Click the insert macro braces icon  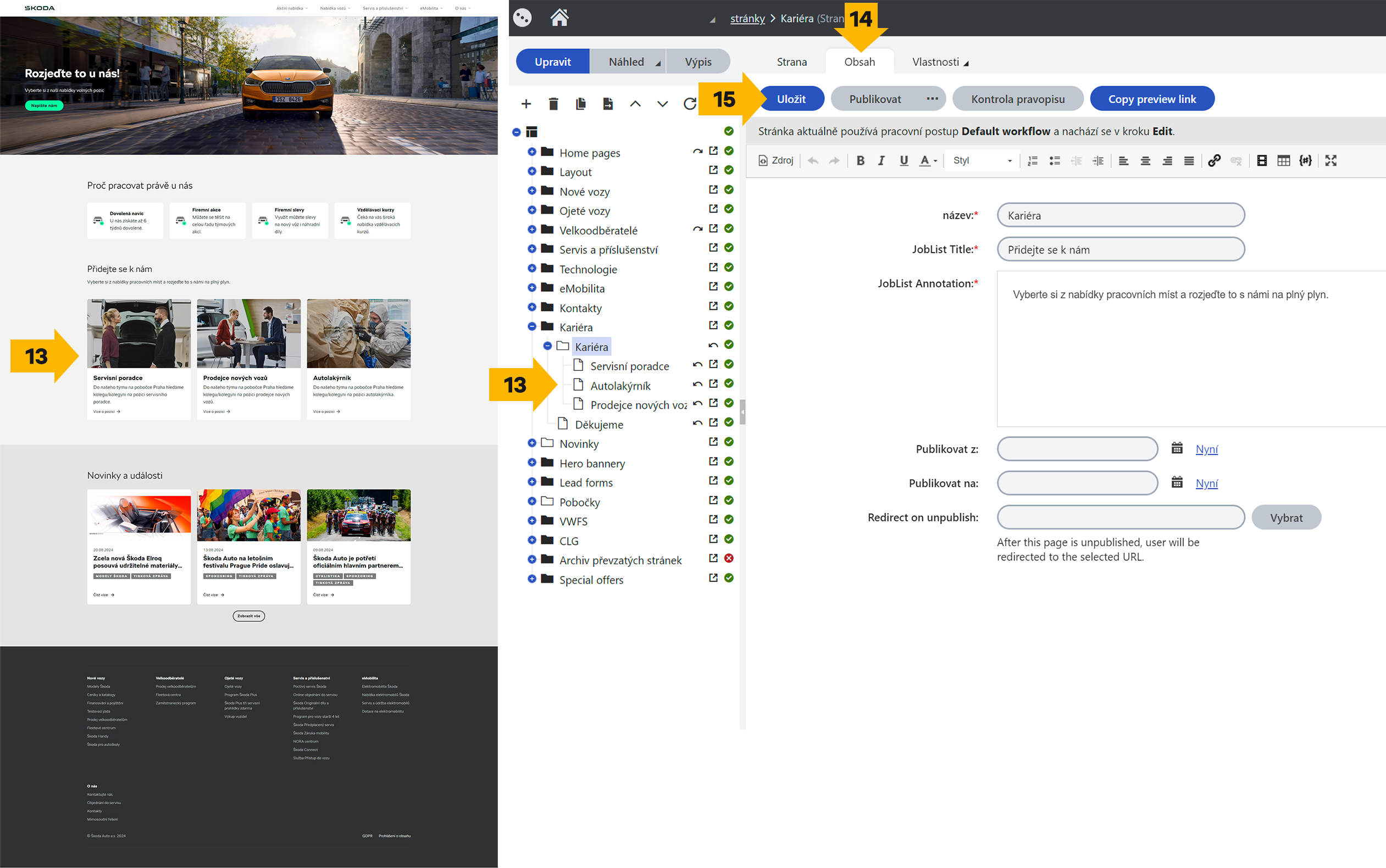tap(1305, 161)
